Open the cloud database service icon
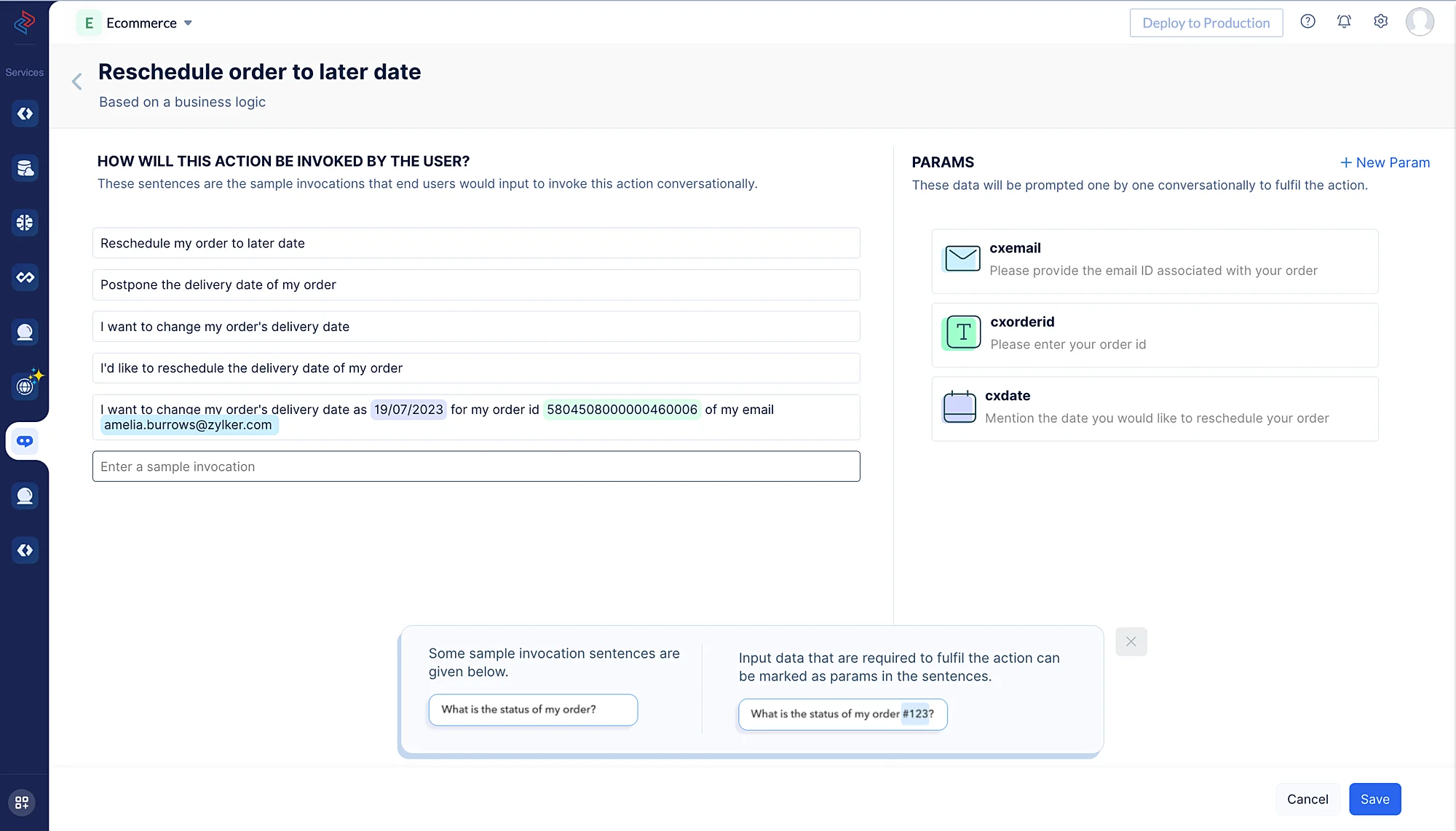The image size is (1456, 831). pos(25,168)
